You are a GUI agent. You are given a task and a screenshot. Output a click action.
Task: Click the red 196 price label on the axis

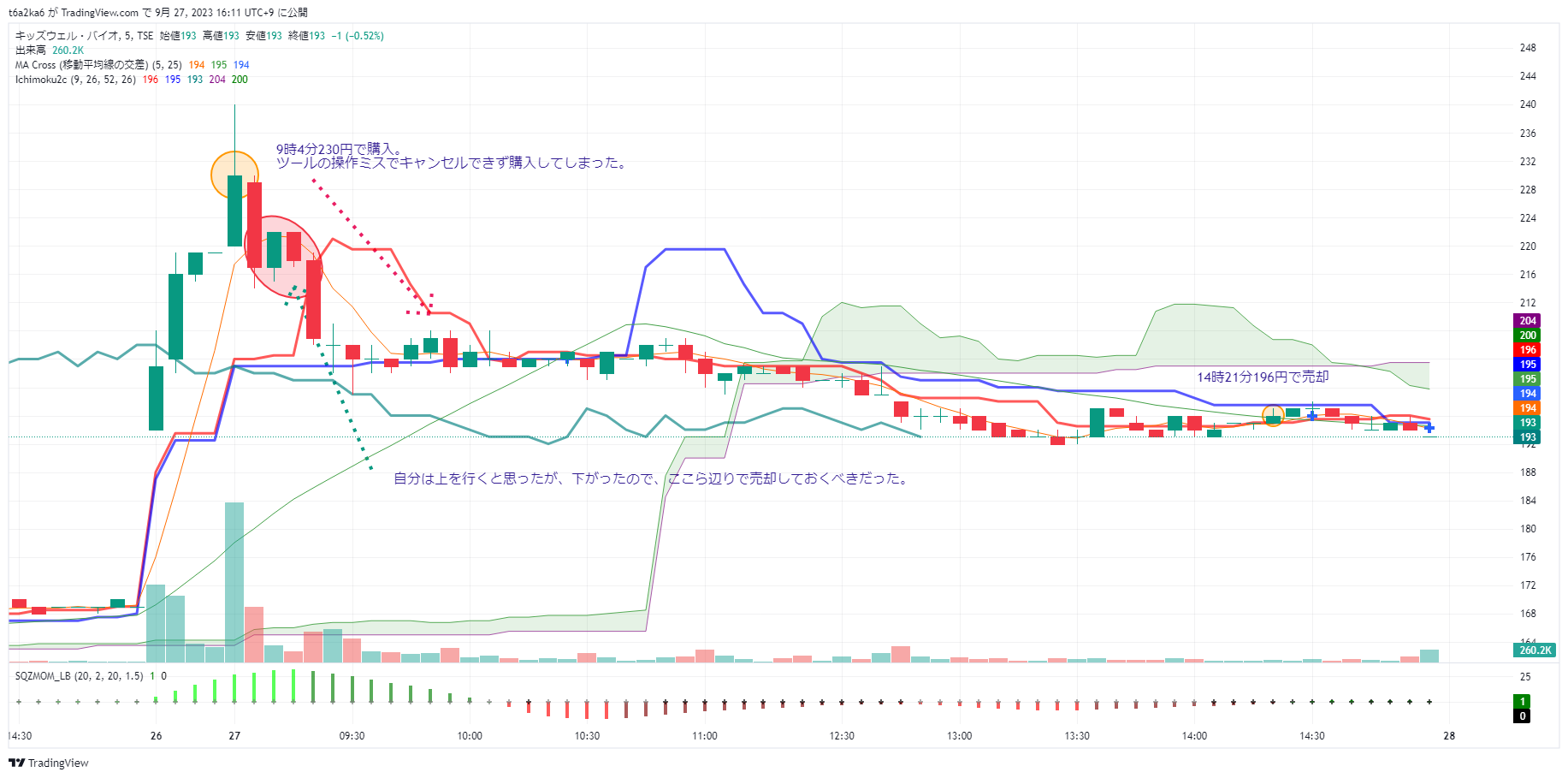coord(1528,350)
